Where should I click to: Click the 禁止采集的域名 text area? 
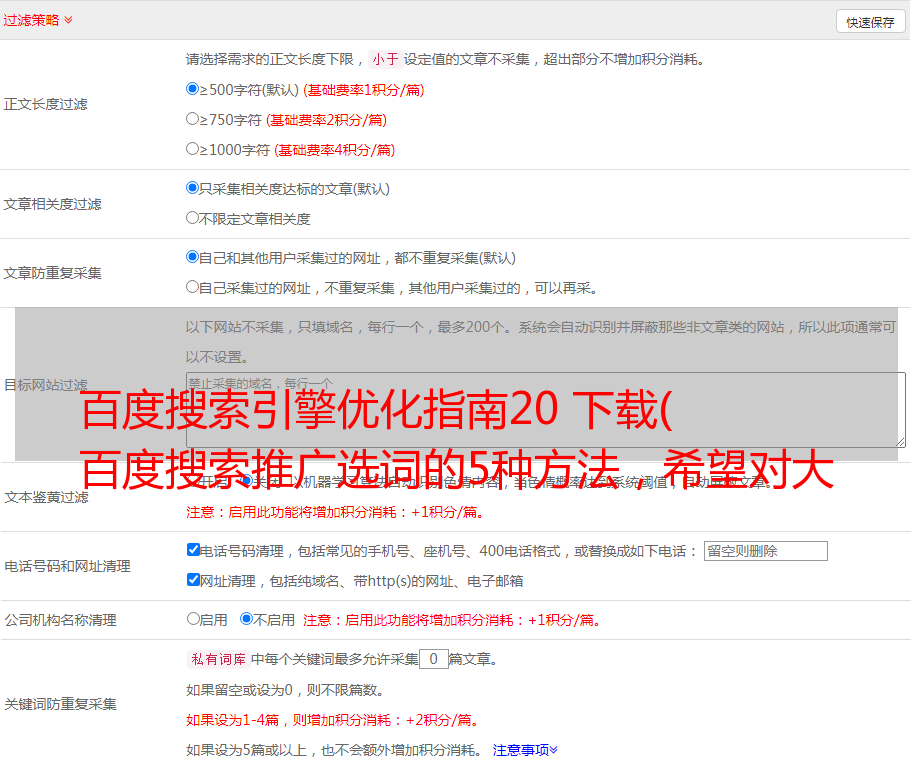coord(545,409)
